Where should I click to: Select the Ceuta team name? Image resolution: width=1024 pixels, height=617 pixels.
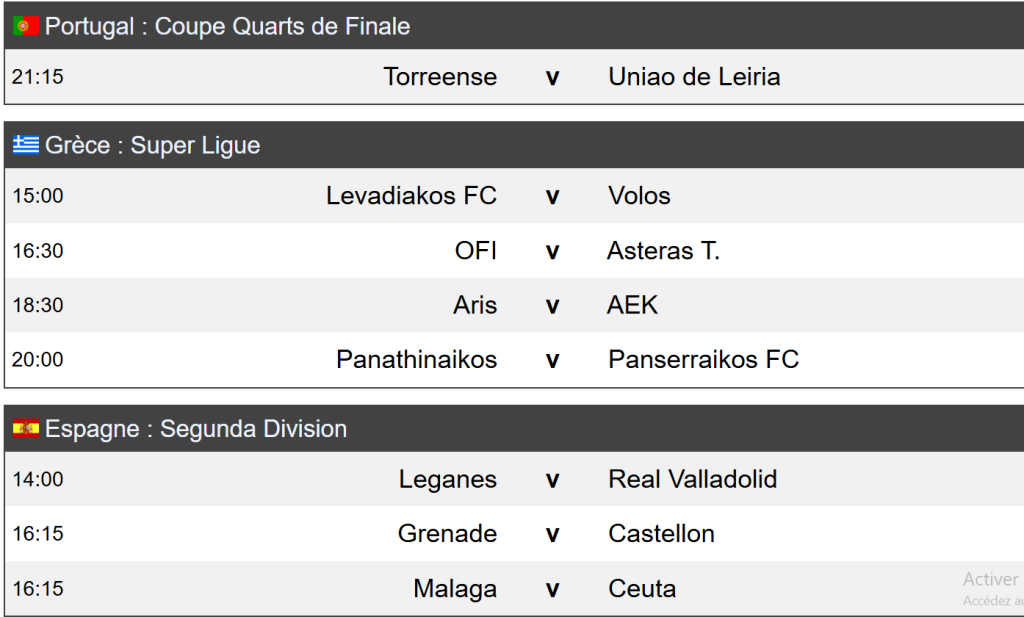642,589
